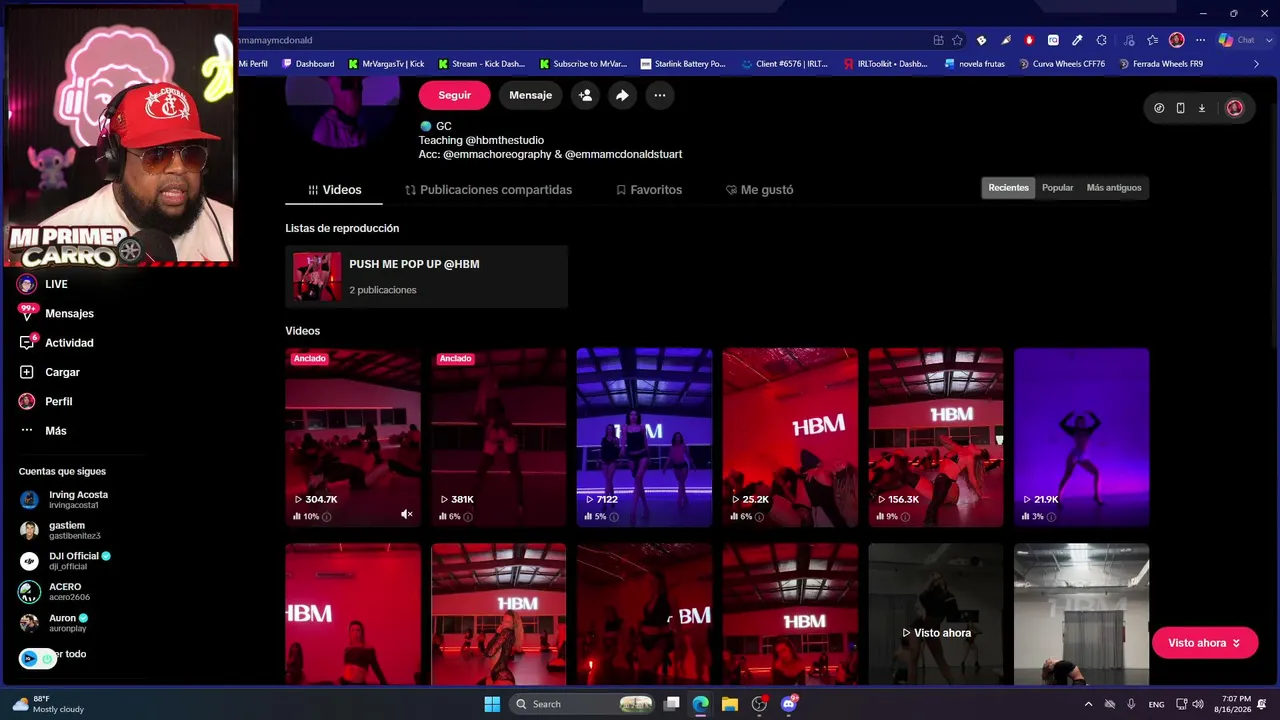Sort videos by Popular
This screenshot has height=720, width=1280.
[1057, 188]
